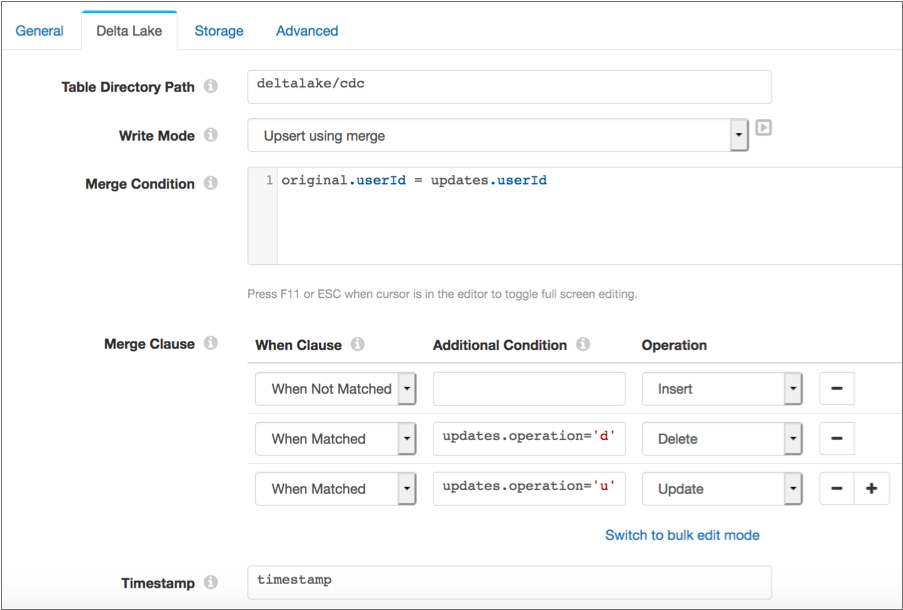The width and height of the screenshot is (903, 610).
Task: Click info icon beside Write Mode label
Action: 211,134
